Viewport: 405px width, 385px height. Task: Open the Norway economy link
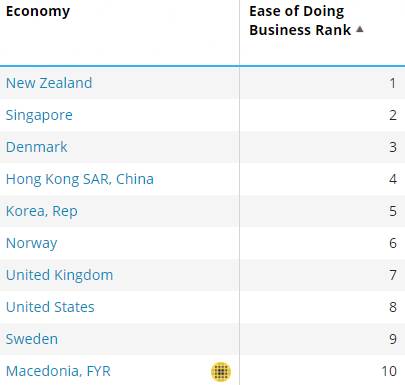32,243
